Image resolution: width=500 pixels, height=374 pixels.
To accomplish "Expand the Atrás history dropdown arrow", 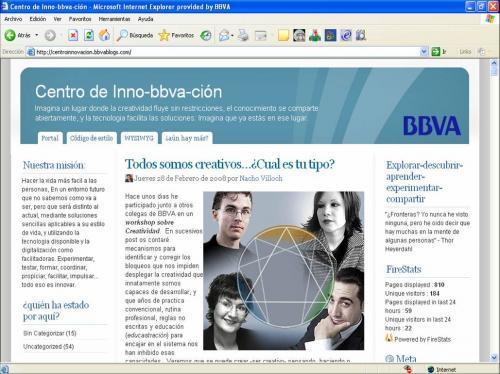I will click(x=37, y=35).
